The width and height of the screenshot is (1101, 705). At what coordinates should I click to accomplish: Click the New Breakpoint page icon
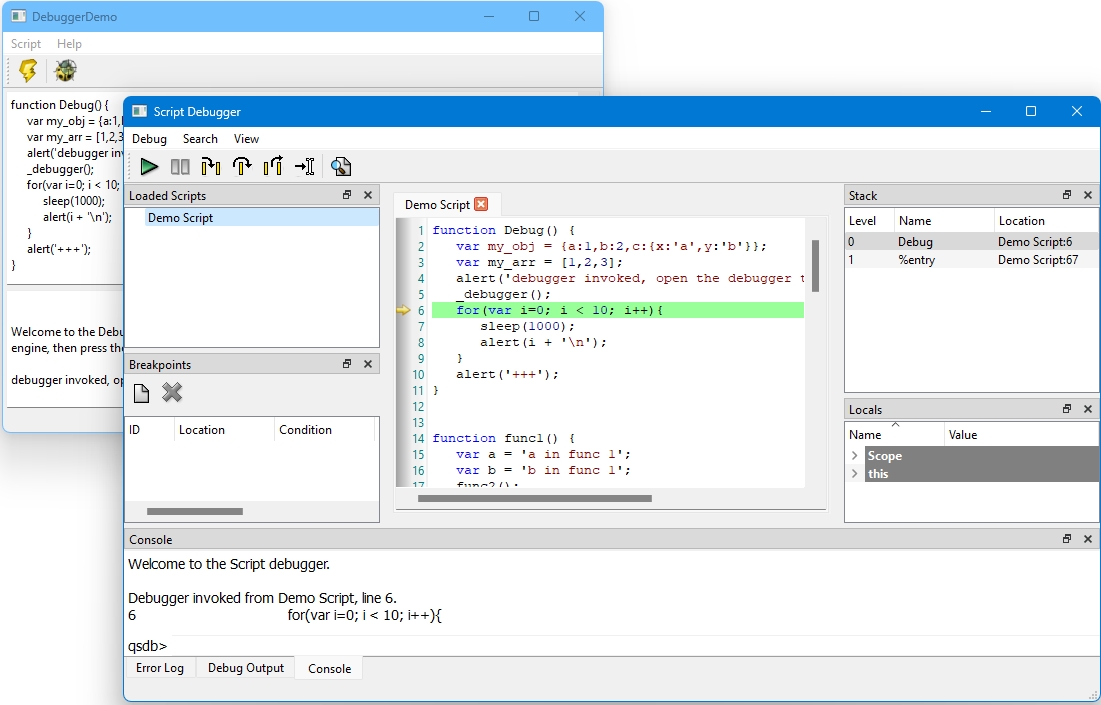pos(141,393)
